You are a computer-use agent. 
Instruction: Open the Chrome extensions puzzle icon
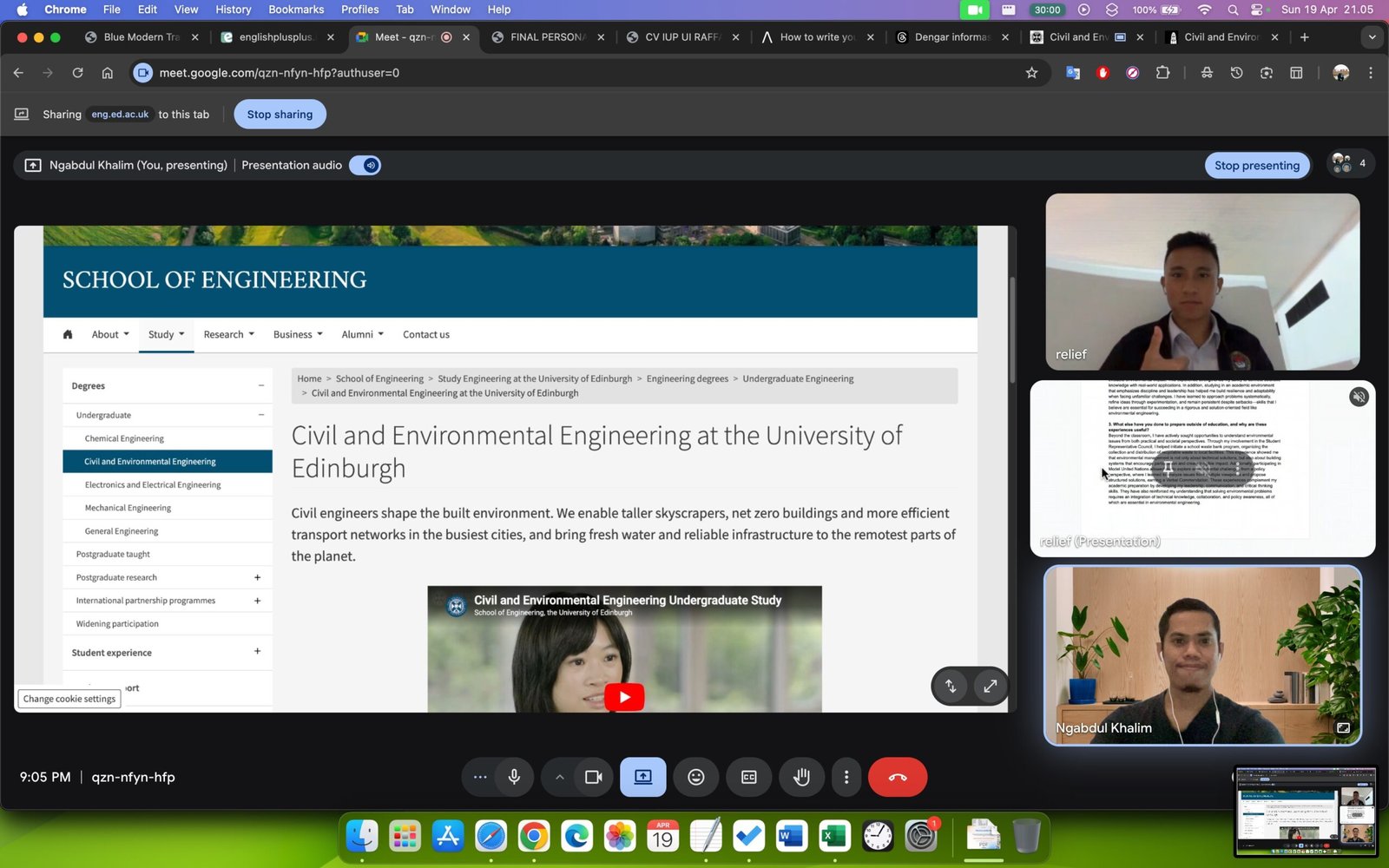point(1162,73)
